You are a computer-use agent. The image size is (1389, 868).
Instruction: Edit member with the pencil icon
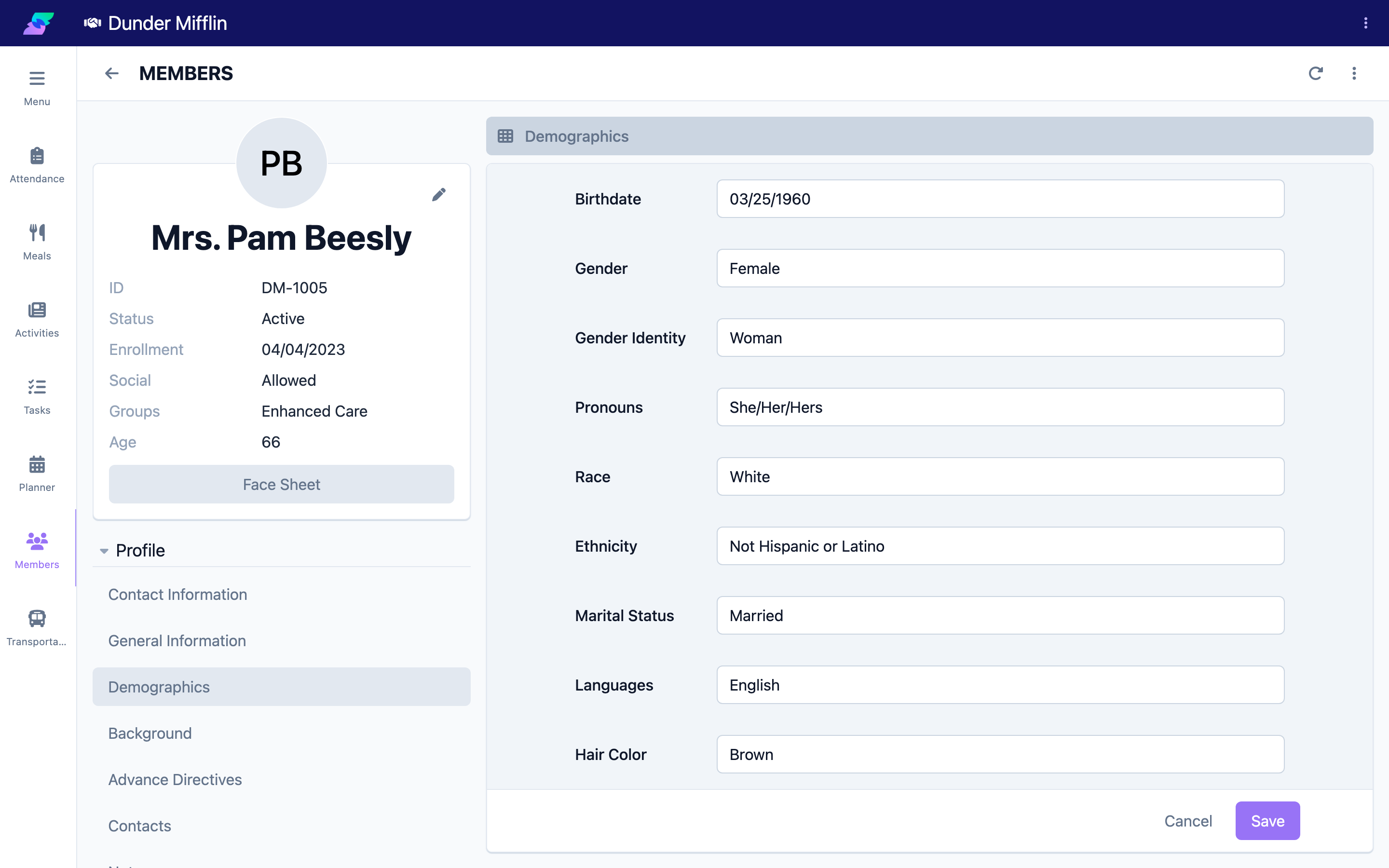tap(438, 195)
